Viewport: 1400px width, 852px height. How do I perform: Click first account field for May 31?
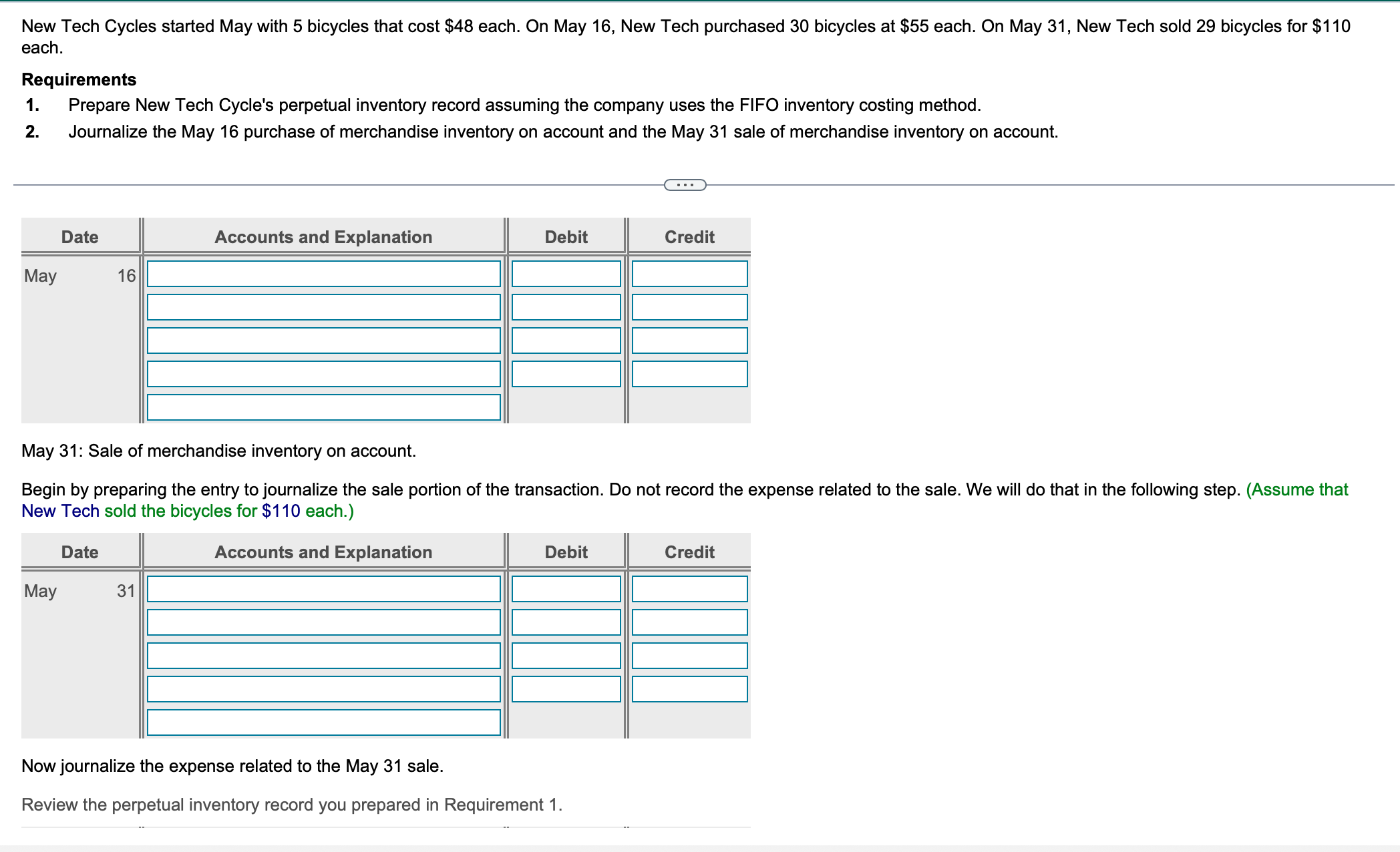323,589
